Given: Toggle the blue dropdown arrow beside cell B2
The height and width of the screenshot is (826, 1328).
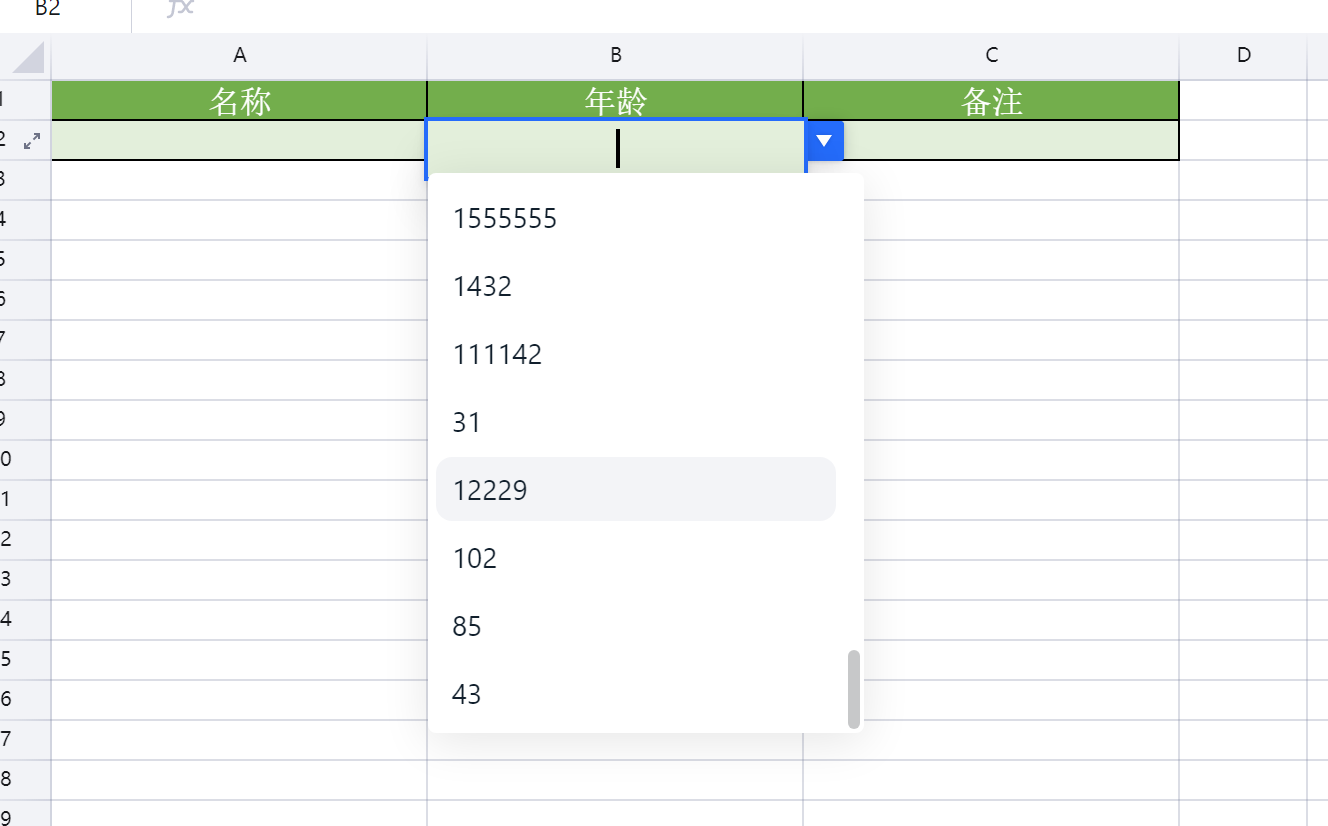Looking at the screenshot, I should 824,141.
